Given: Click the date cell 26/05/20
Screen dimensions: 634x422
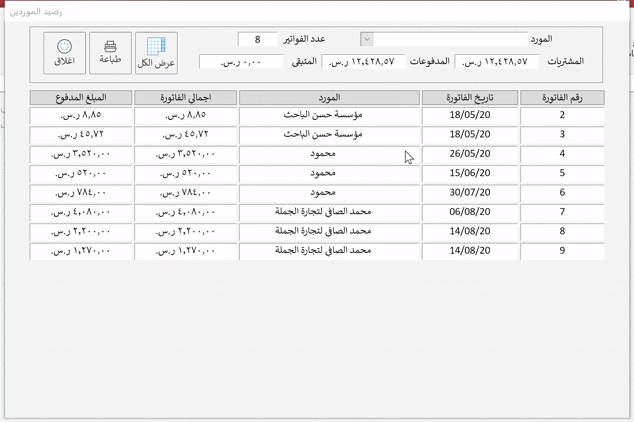Looking at the screenshot, I should tap(470, 154).
